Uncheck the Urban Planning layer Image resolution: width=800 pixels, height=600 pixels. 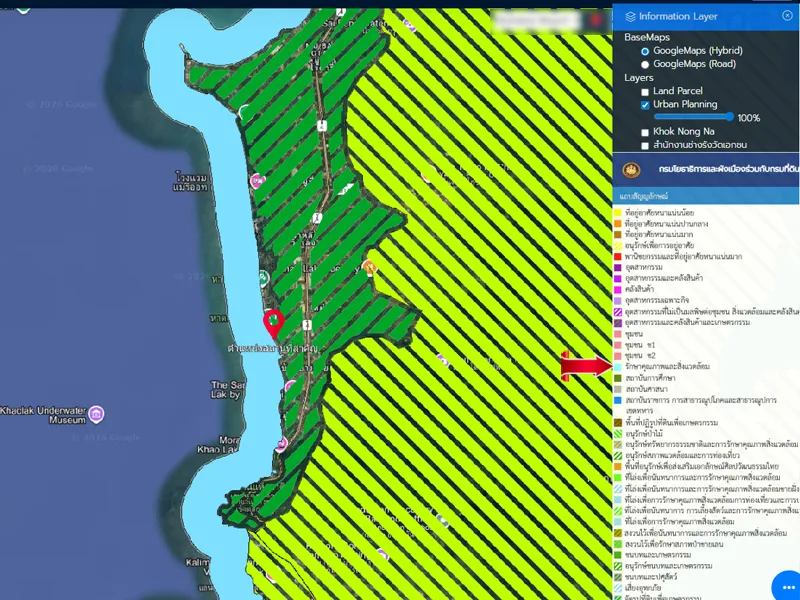[x=645, y=104]
